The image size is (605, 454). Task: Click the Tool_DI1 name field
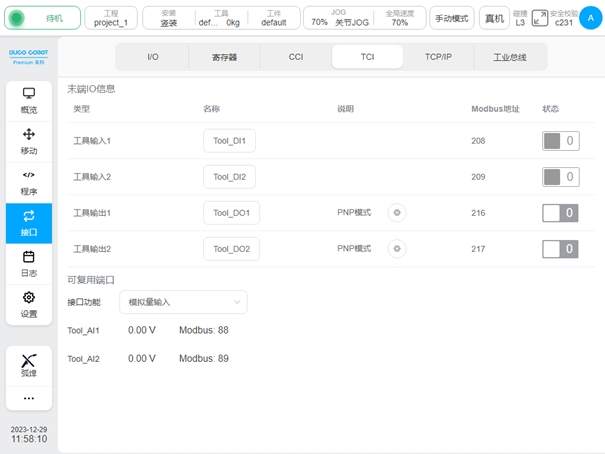pos(229,141)
